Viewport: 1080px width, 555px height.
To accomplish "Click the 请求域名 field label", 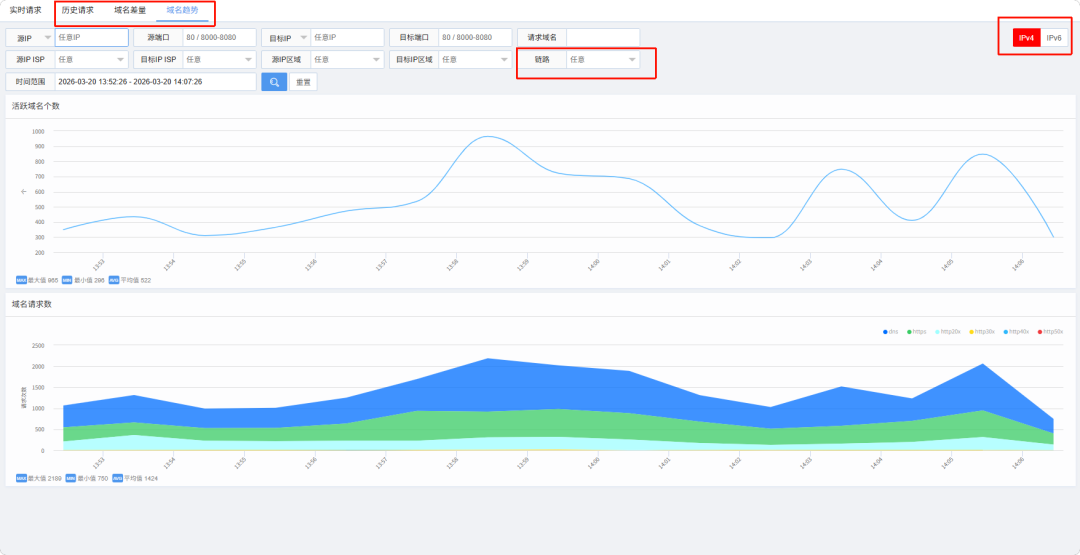I will click(542, 38).
